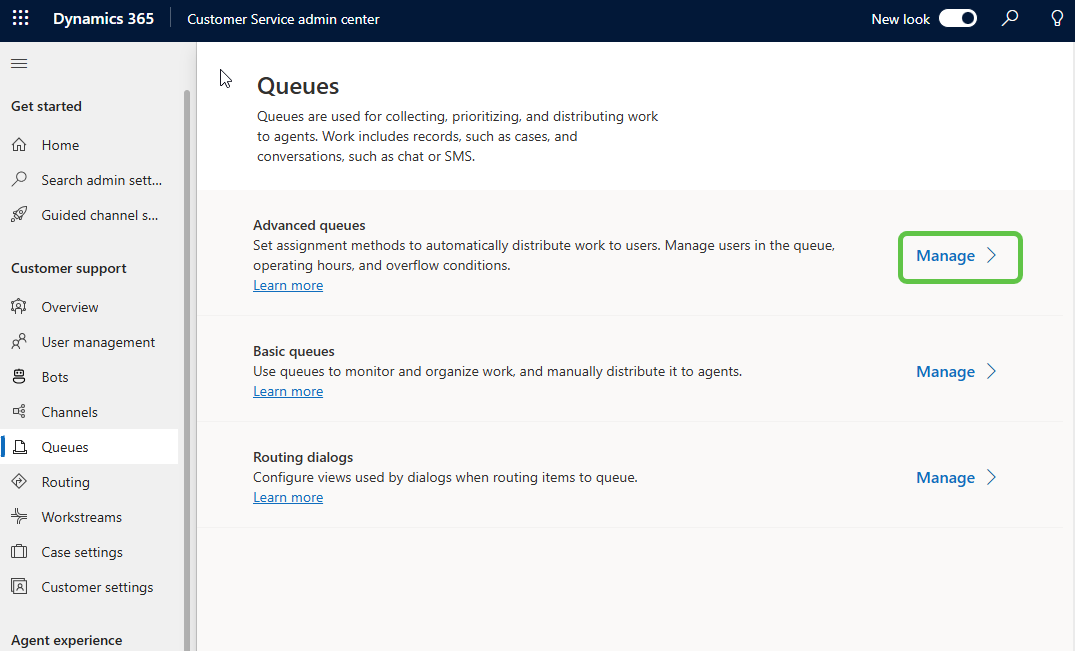Click the Home house icon
Image resolution: width=1075 pixels, height=651 pixels.
[x=19, y=145]
